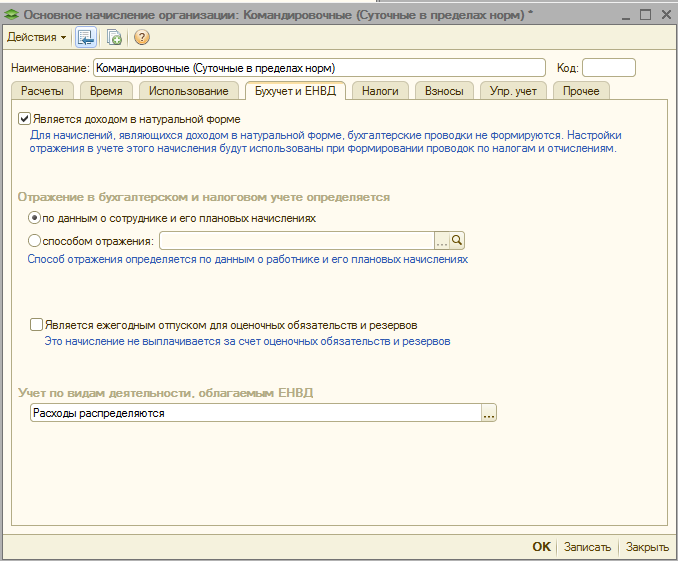Click the magnifier icon beside способом отражения field
This screenshot has height=561, width=678.
(457, 240)
